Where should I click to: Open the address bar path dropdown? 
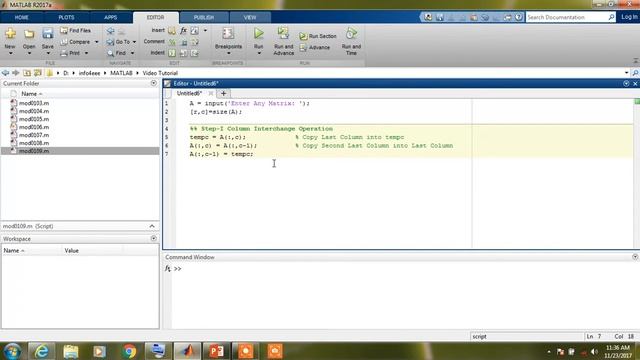point(627,73)
